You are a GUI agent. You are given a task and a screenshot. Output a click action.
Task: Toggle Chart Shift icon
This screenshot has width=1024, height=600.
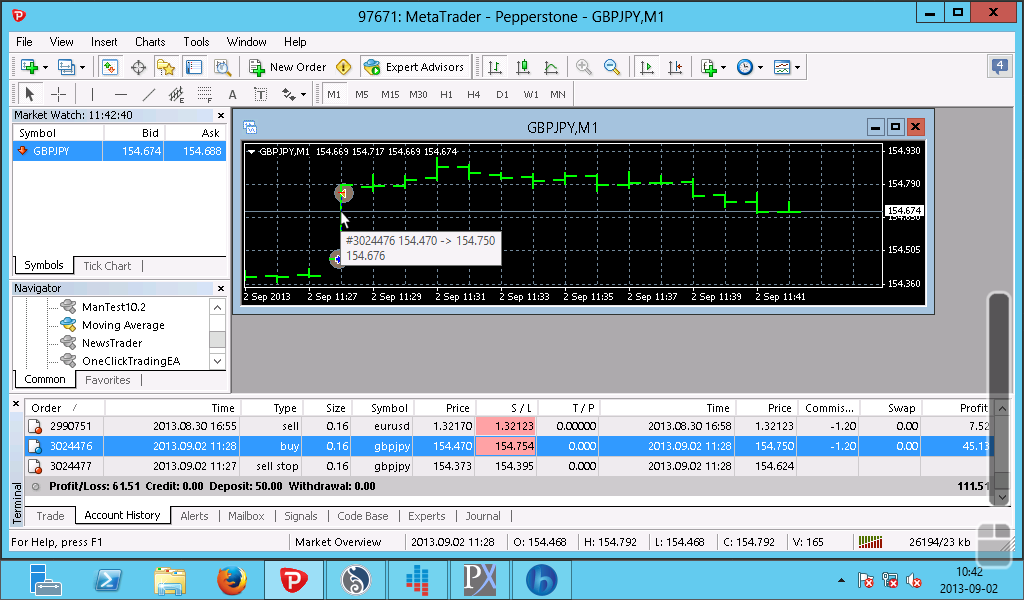675,67
